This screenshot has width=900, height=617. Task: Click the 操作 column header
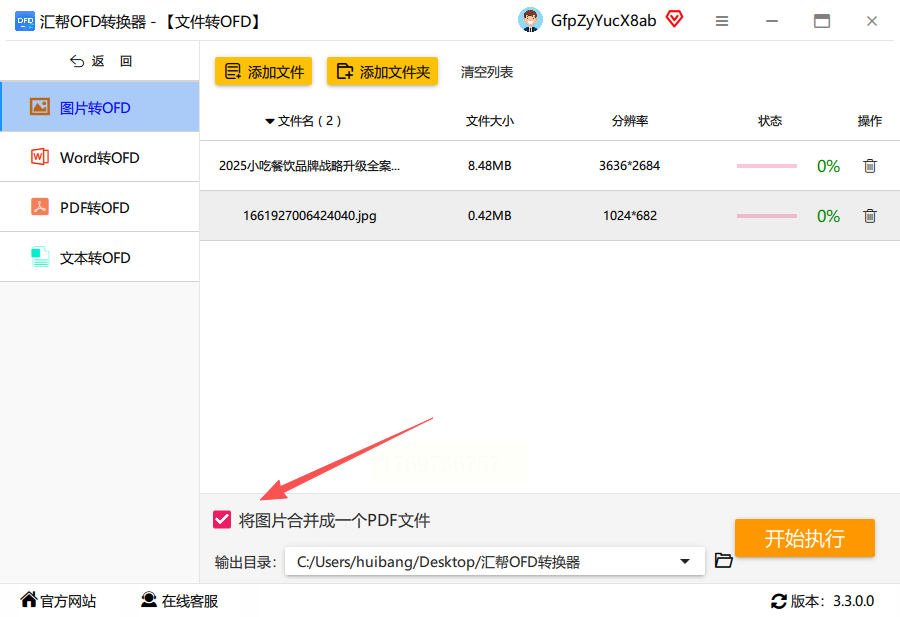[870, 121]
